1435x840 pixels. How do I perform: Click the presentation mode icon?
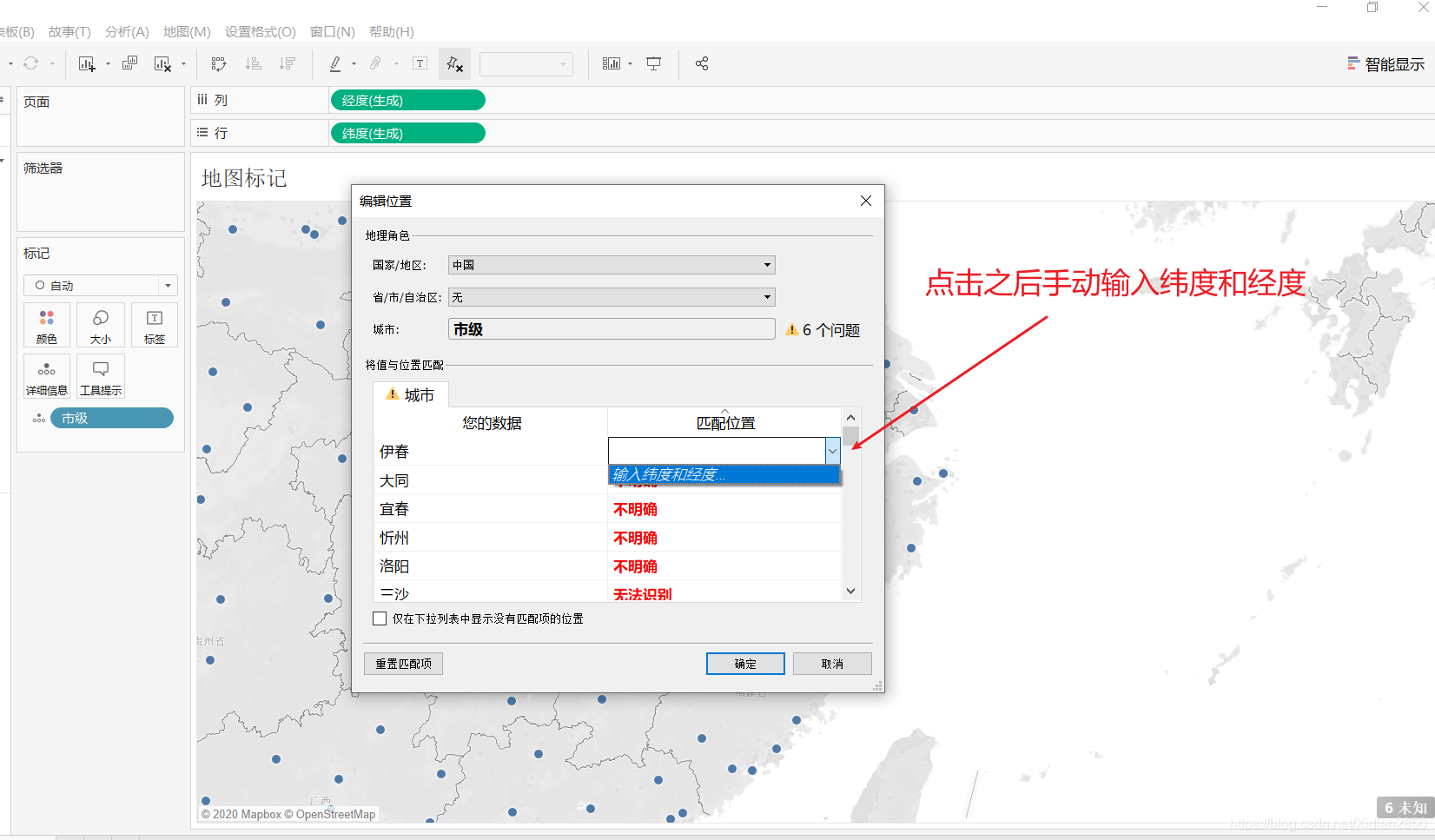[654, 63]
